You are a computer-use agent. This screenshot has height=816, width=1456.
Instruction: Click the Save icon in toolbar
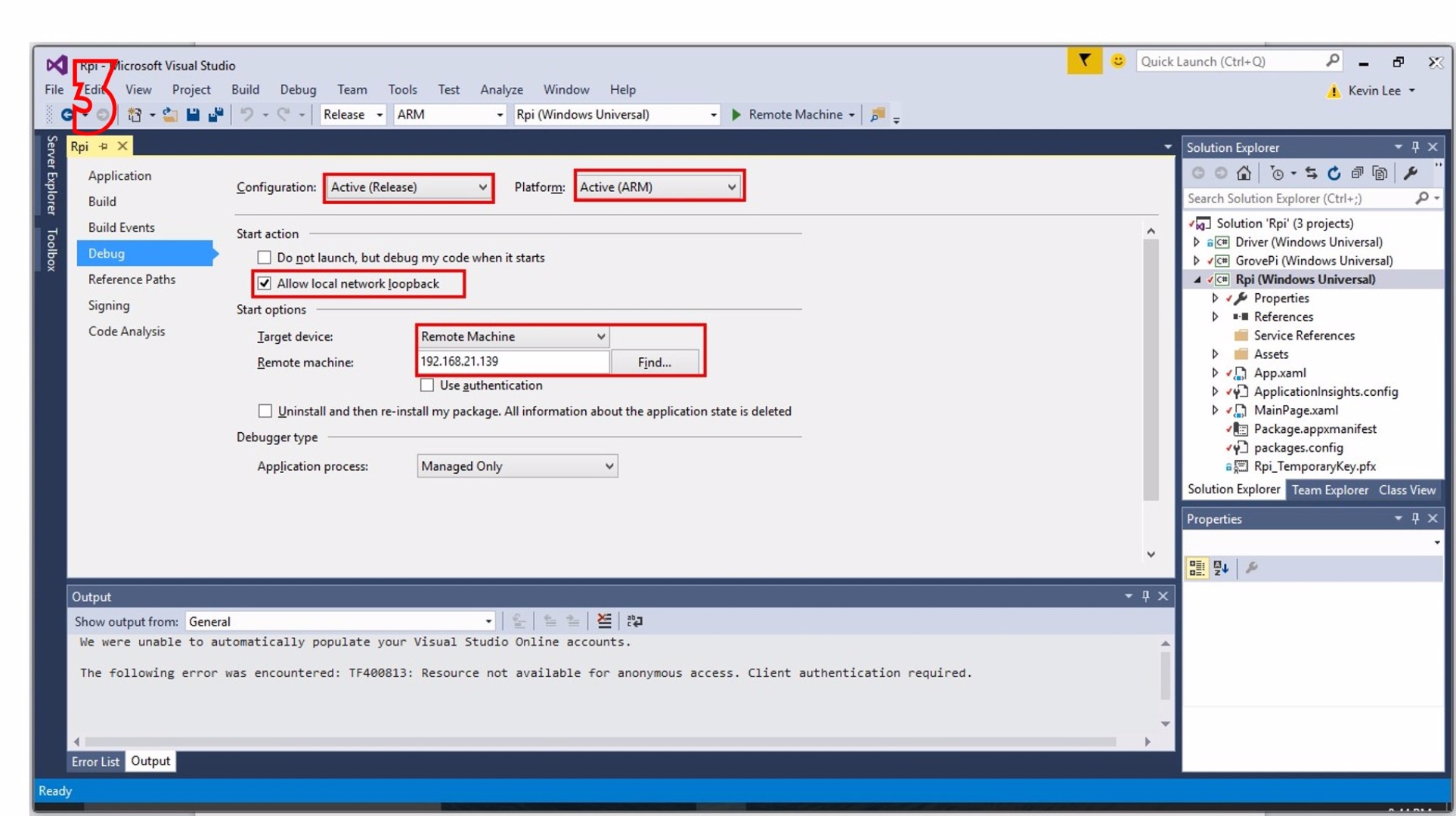point(193,115)
